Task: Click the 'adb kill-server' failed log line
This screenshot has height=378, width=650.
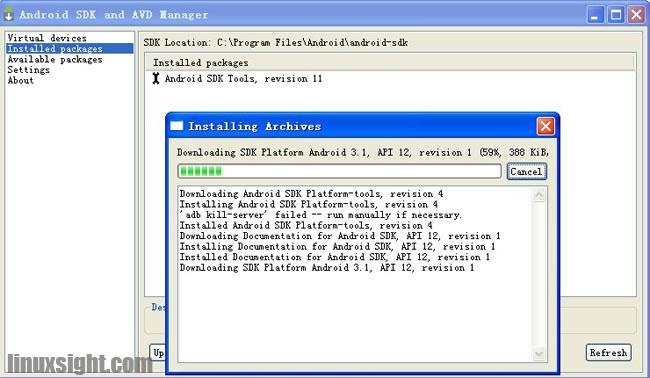Action: (x=320, y=215)
